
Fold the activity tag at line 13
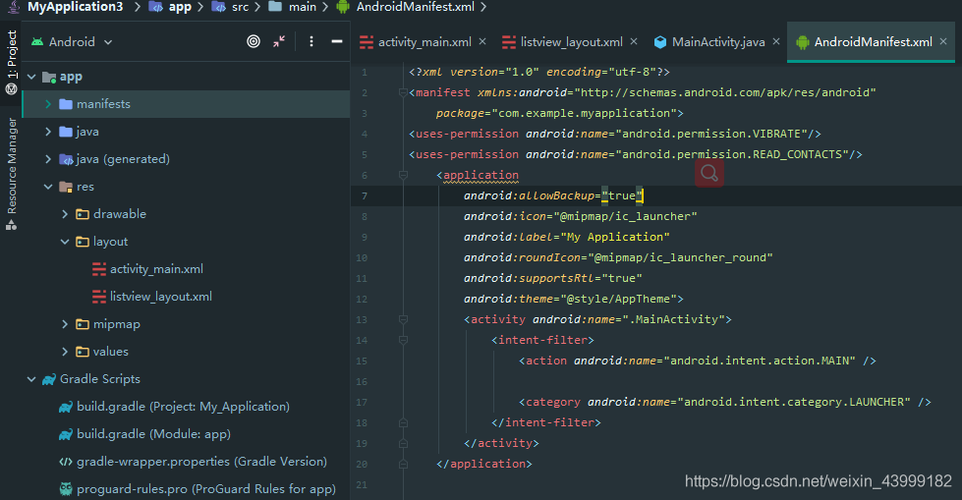pos(403,319)
